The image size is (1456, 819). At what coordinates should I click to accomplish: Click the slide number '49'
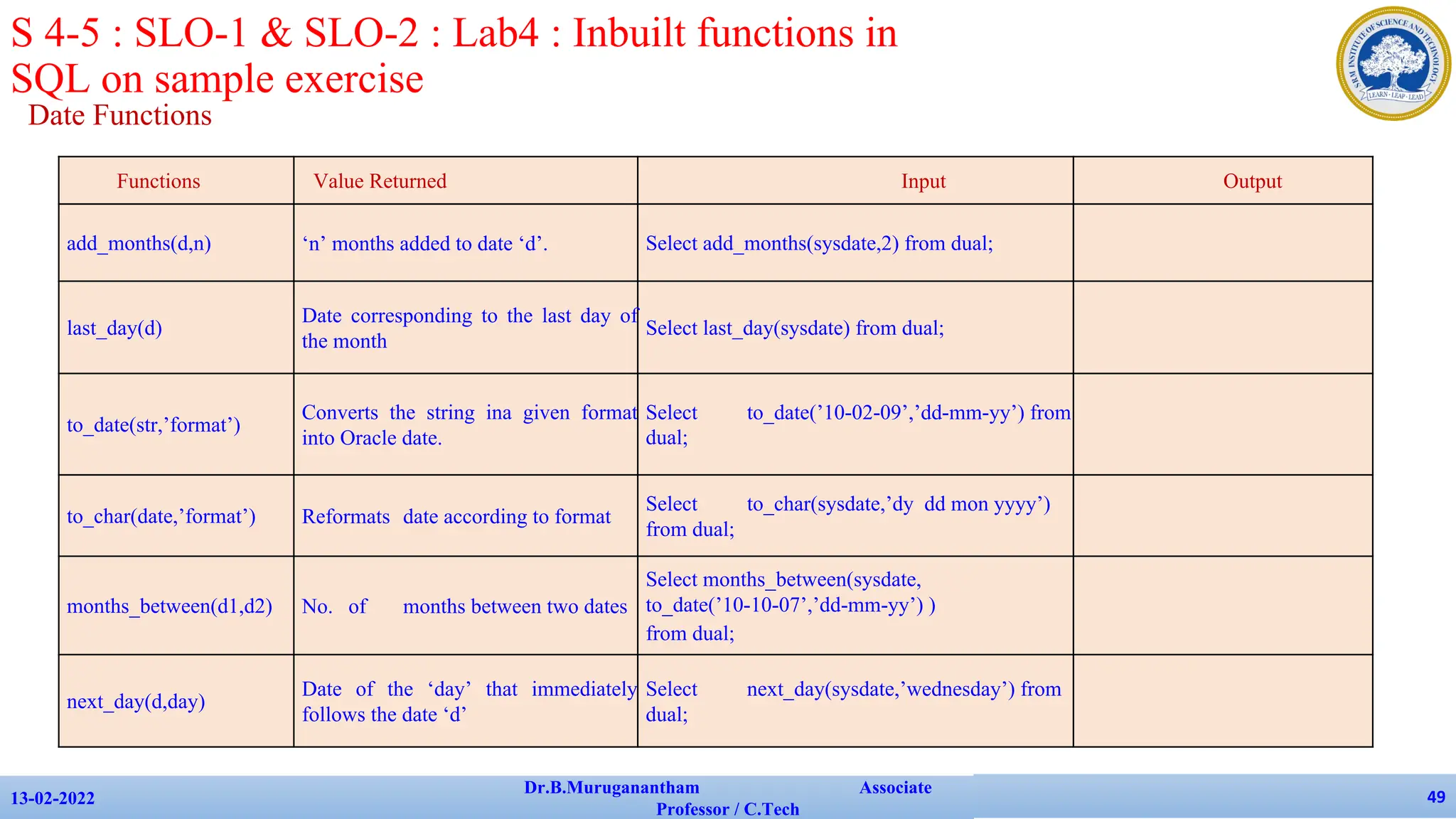point(1436,797)
